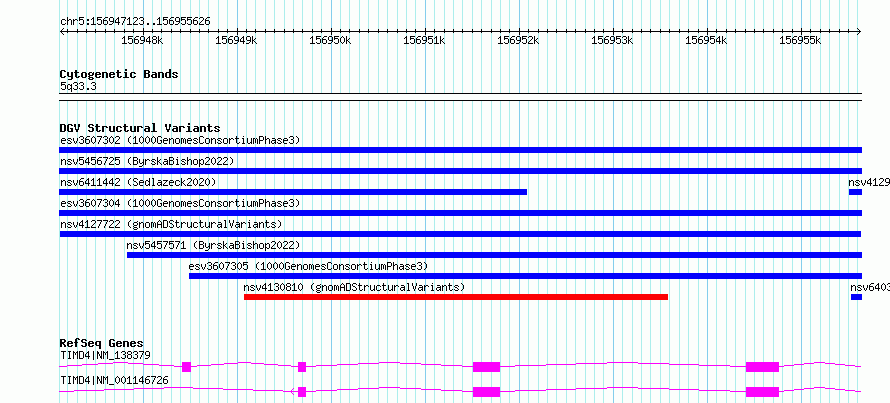Screen dimensions: 890x403
Task: Click the blue bar for esv3607305
Action: [526, 276]
